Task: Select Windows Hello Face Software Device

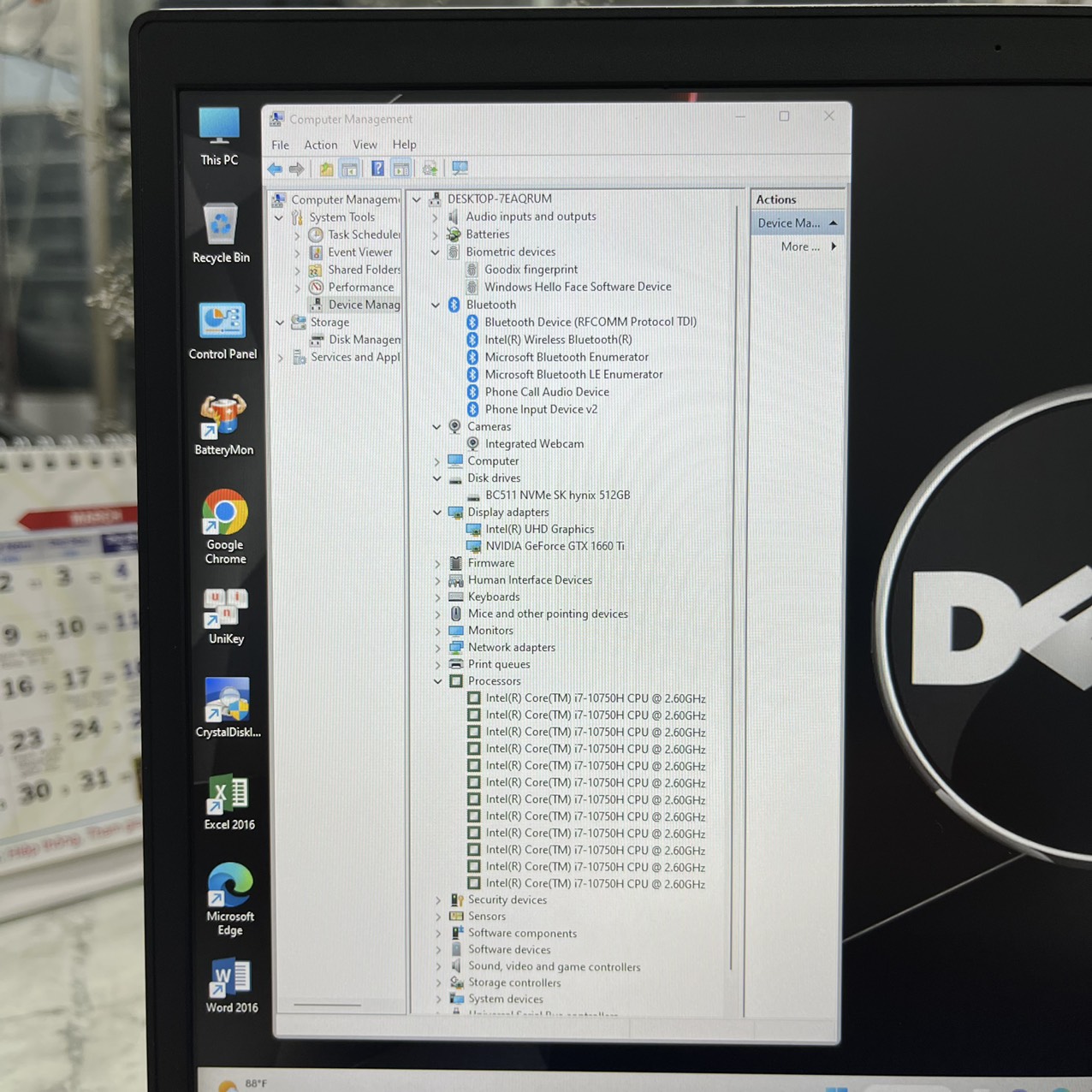Action: coord(578,287)
